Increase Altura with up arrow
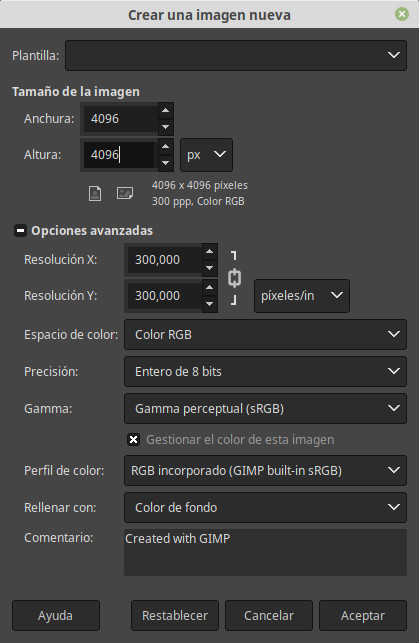This screenshot has height=643, width=419. (x=166, y=146)
